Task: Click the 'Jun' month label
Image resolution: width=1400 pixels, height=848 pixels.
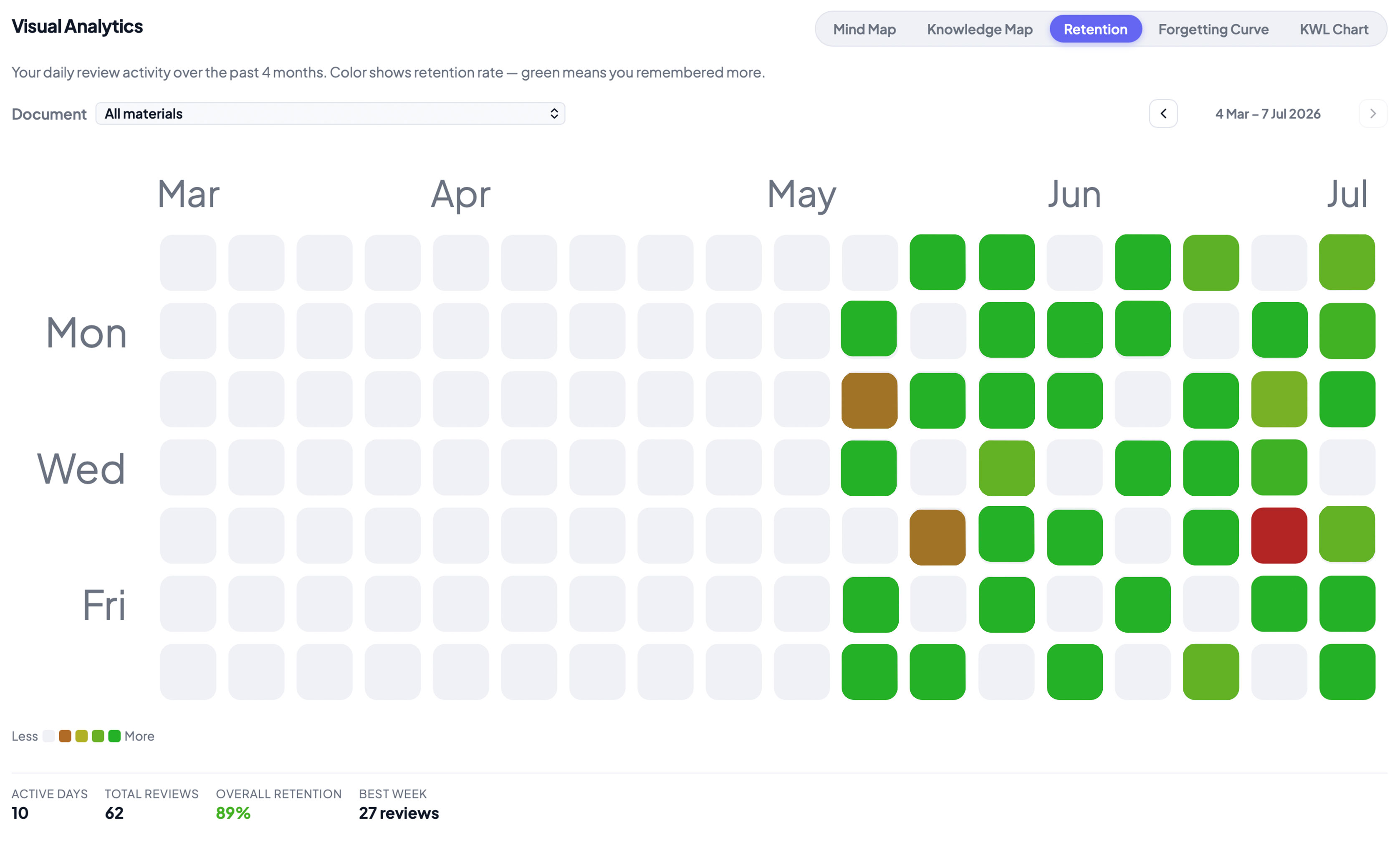Action: [1074, 194]
